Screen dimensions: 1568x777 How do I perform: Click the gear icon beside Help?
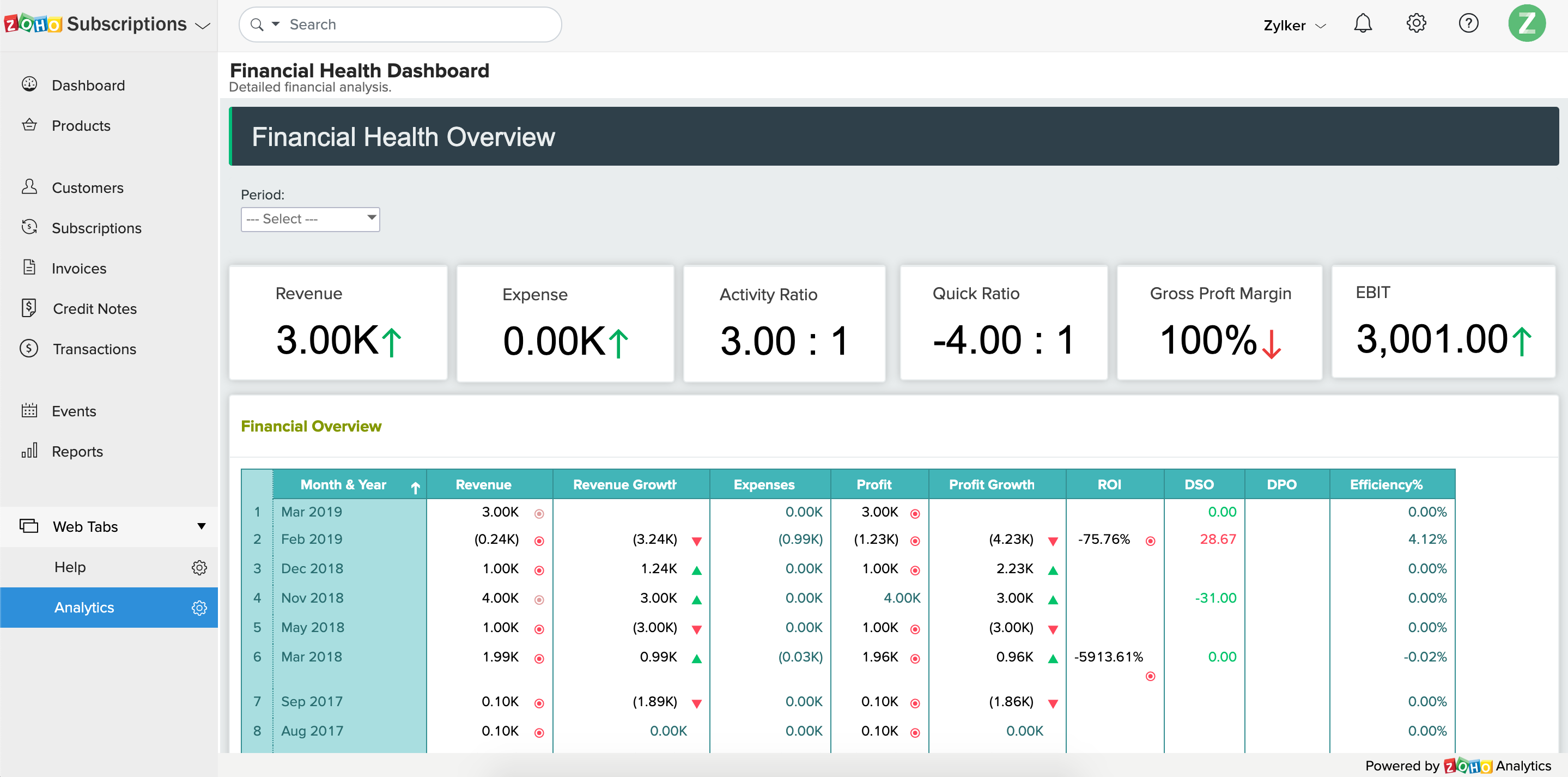(199, 568)
